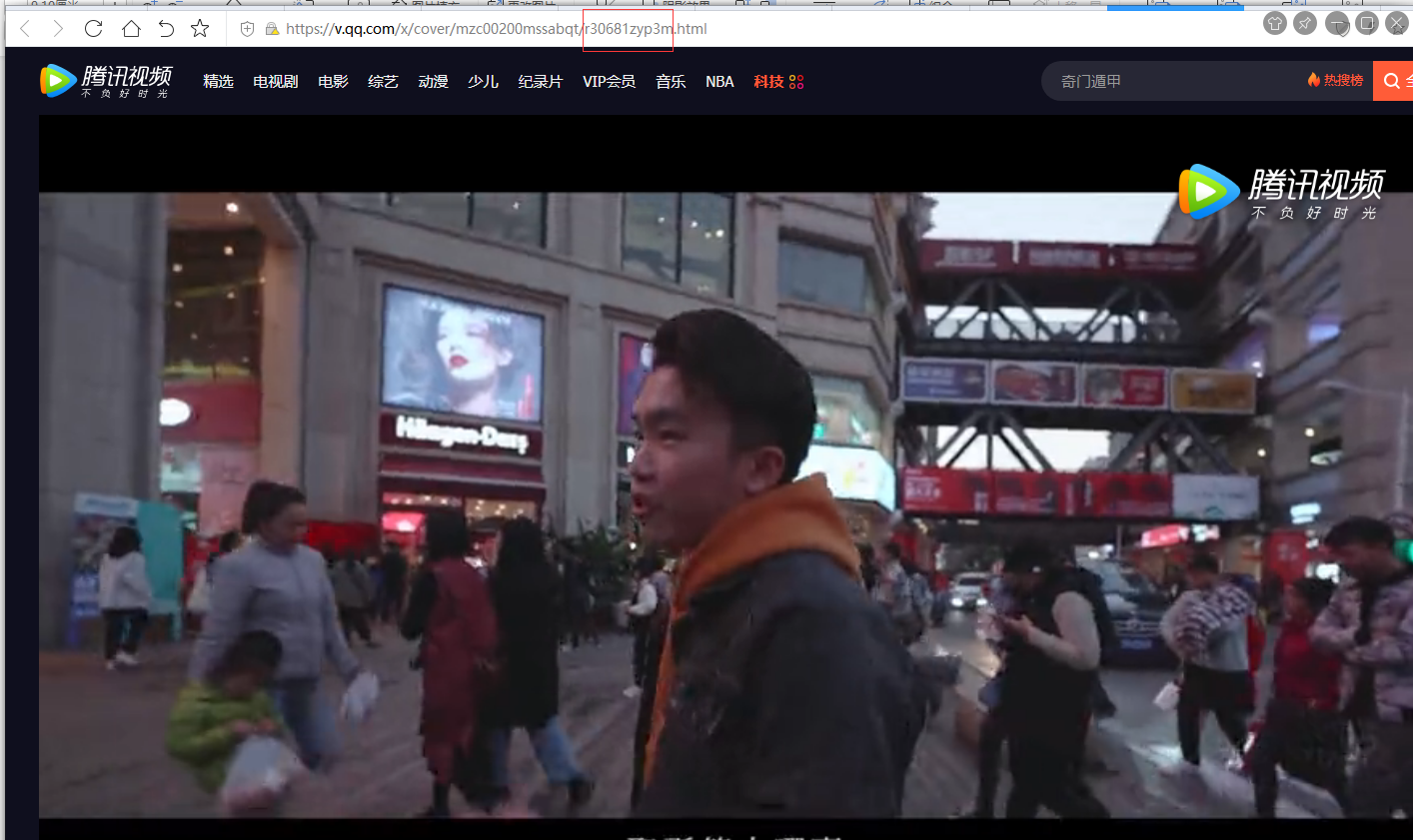
Task: Click the video player area to pause
Action: [725, 477]
